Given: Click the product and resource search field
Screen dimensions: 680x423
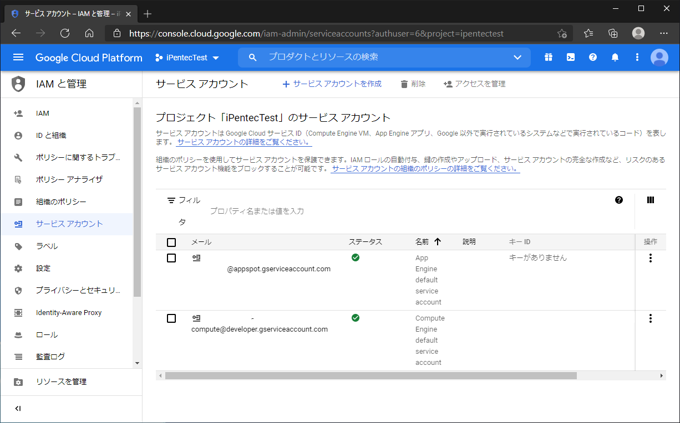Looking at the screenshot, I should tap(386, 57).
